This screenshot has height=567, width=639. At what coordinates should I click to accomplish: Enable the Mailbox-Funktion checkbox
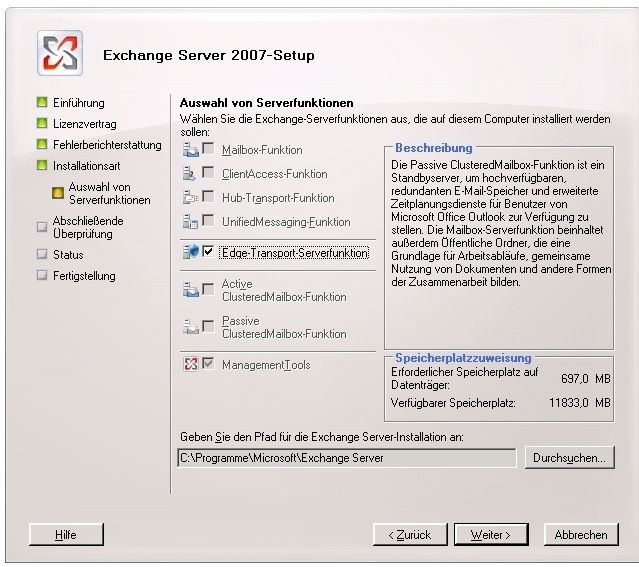tap(208, 149)
